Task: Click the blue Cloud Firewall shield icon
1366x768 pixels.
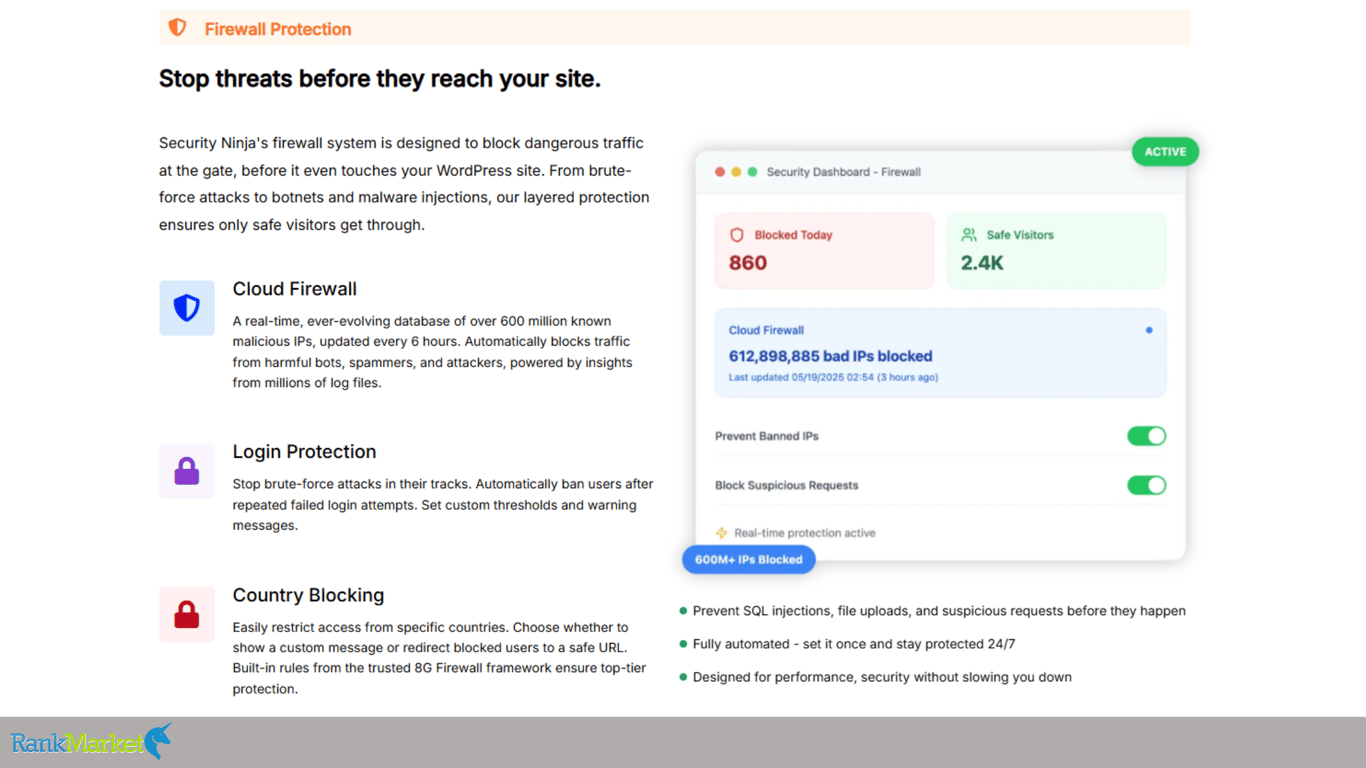Action: tap(187, 308)
